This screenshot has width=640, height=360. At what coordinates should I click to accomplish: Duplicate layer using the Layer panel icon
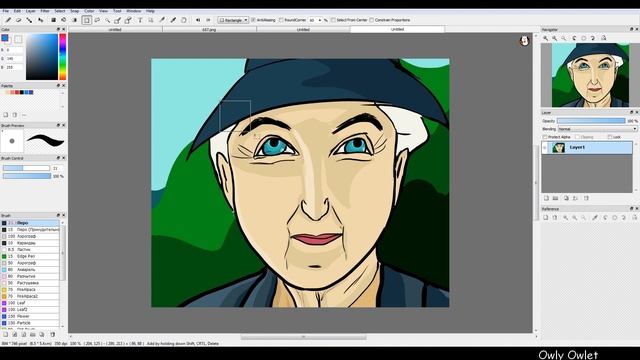pyautogui.click(x=566, y=198)
